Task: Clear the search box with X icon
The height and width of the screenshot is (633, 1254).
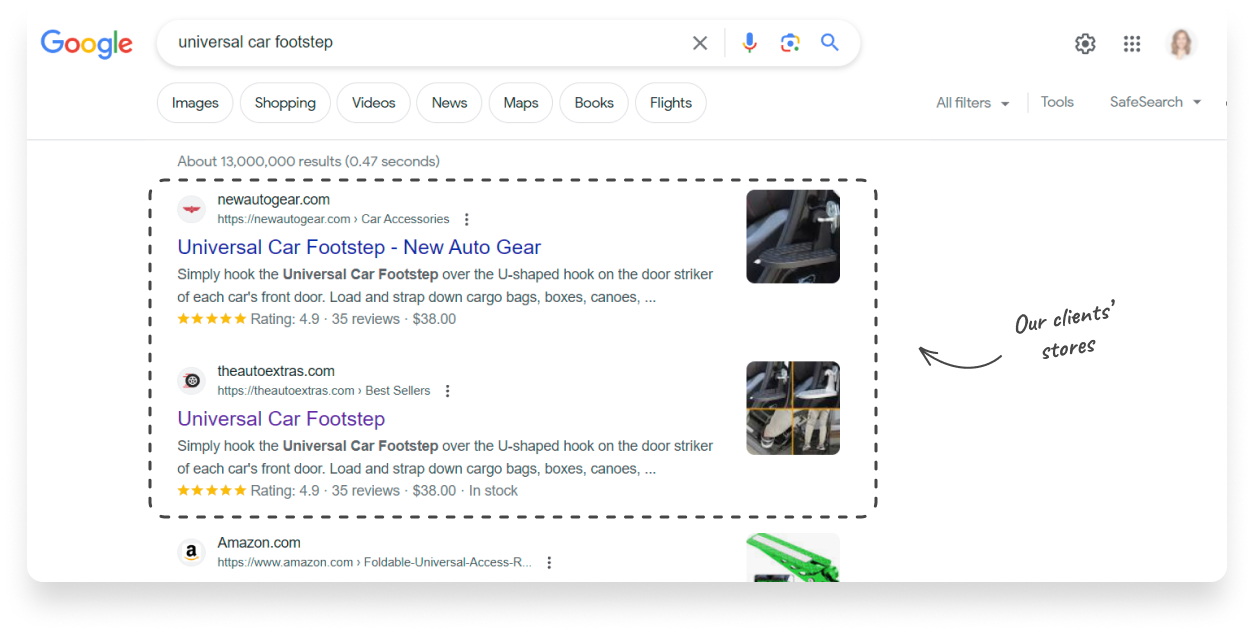Action: (700, 43)
